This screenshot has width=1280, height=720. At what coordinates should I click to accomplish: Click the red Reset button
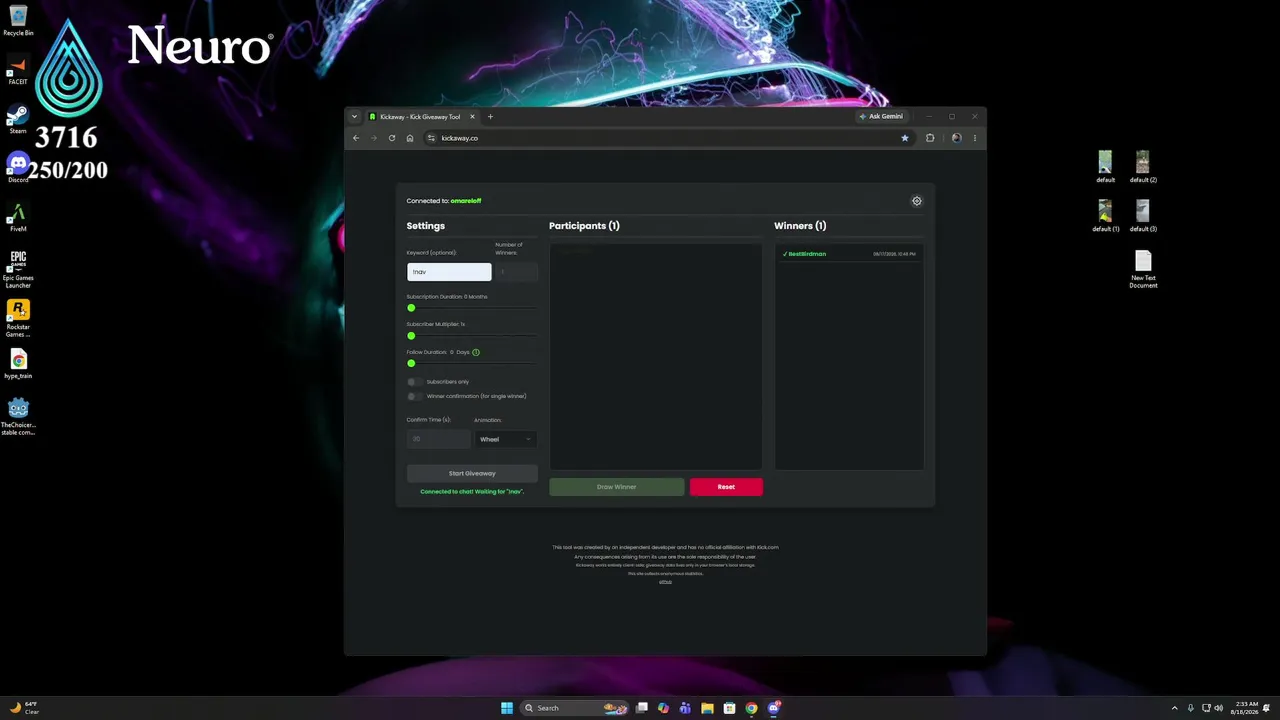(x=726, y=487)
